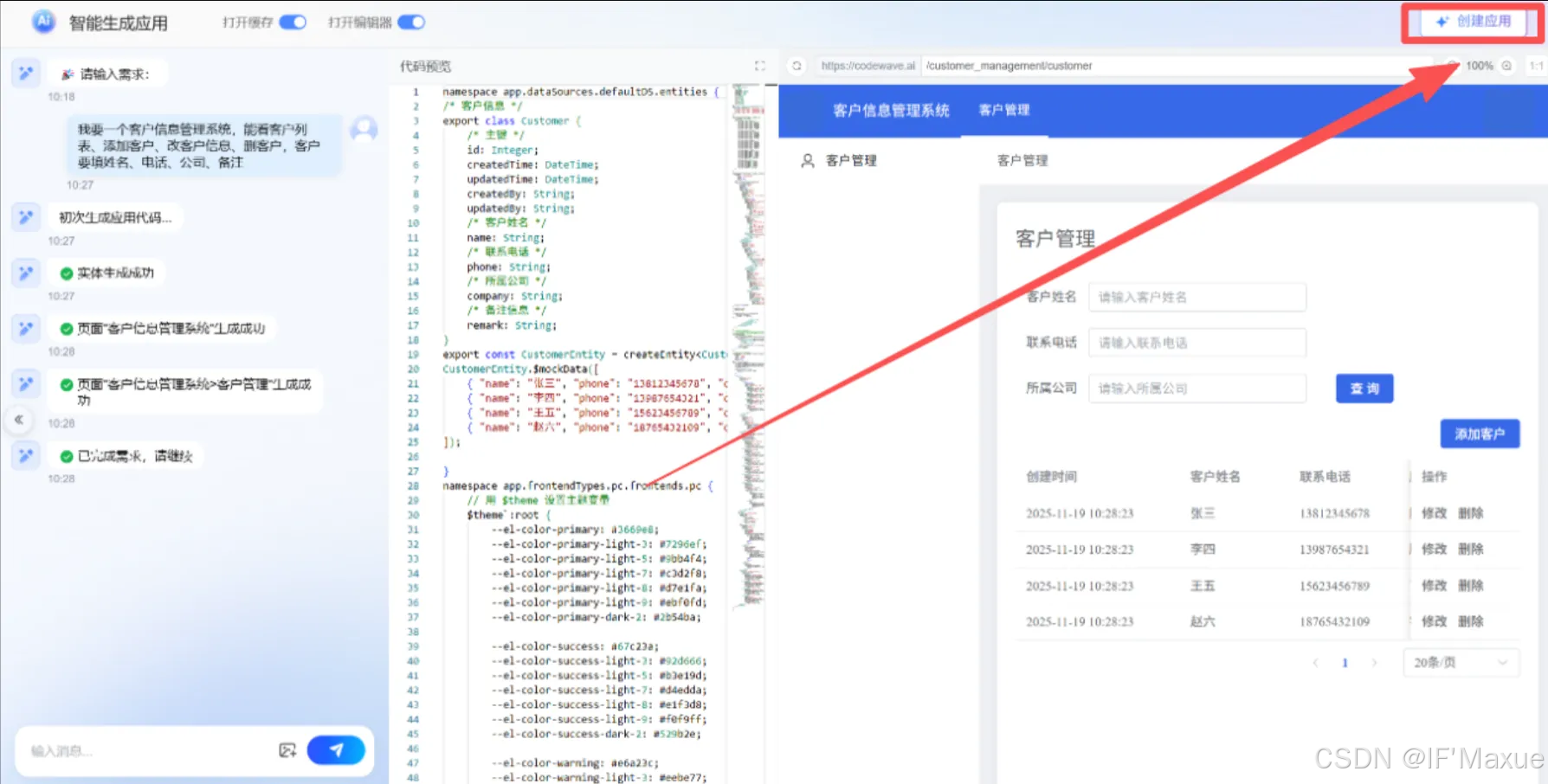Attach an image in the message box
The image size is (1548, 784).
287,750
